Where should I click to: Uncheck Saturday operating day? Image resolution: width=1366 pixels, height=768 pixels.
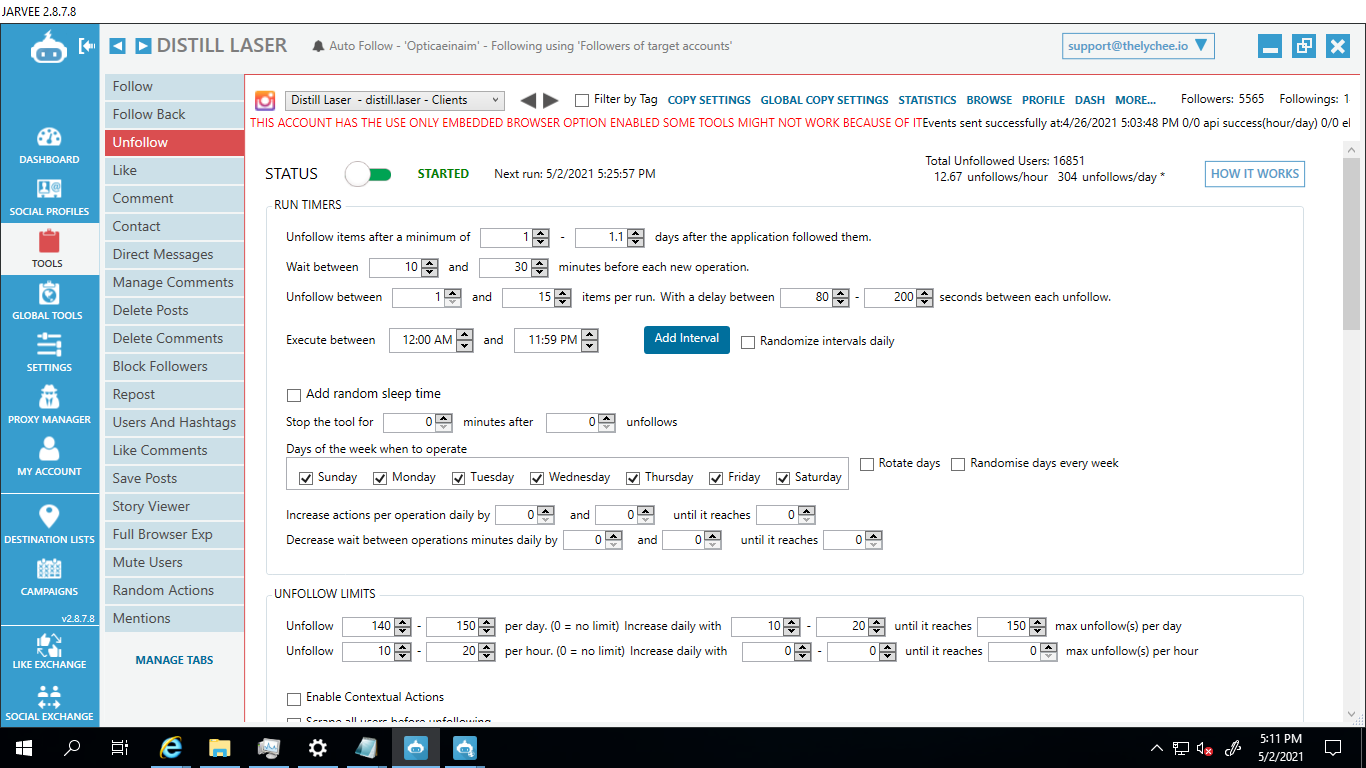(x=783, y=478)
